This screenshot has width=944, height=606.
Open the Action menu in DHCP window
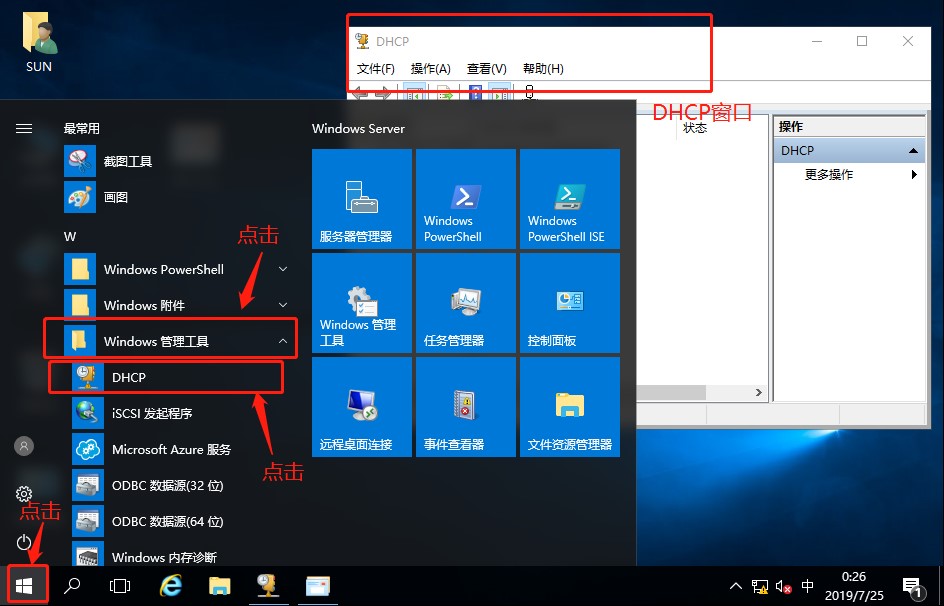[x=430, y=69]
